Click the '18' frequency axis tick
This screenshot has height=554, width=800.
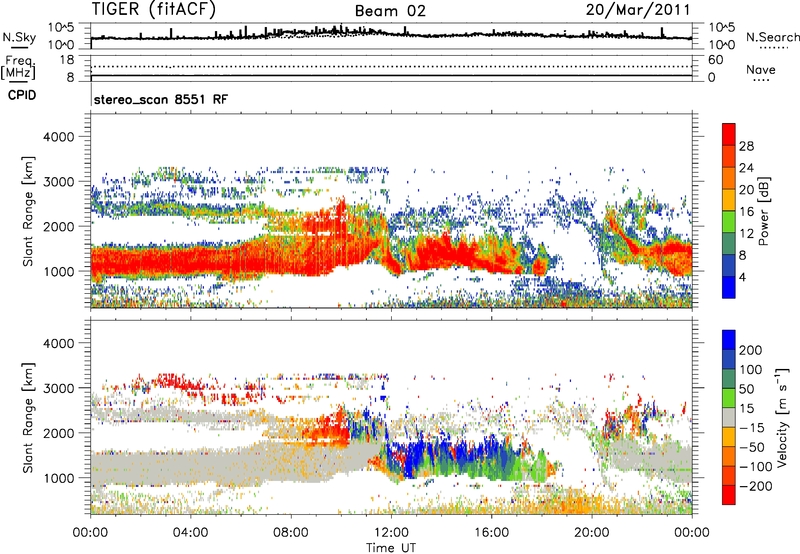click(x=67, y=60)
